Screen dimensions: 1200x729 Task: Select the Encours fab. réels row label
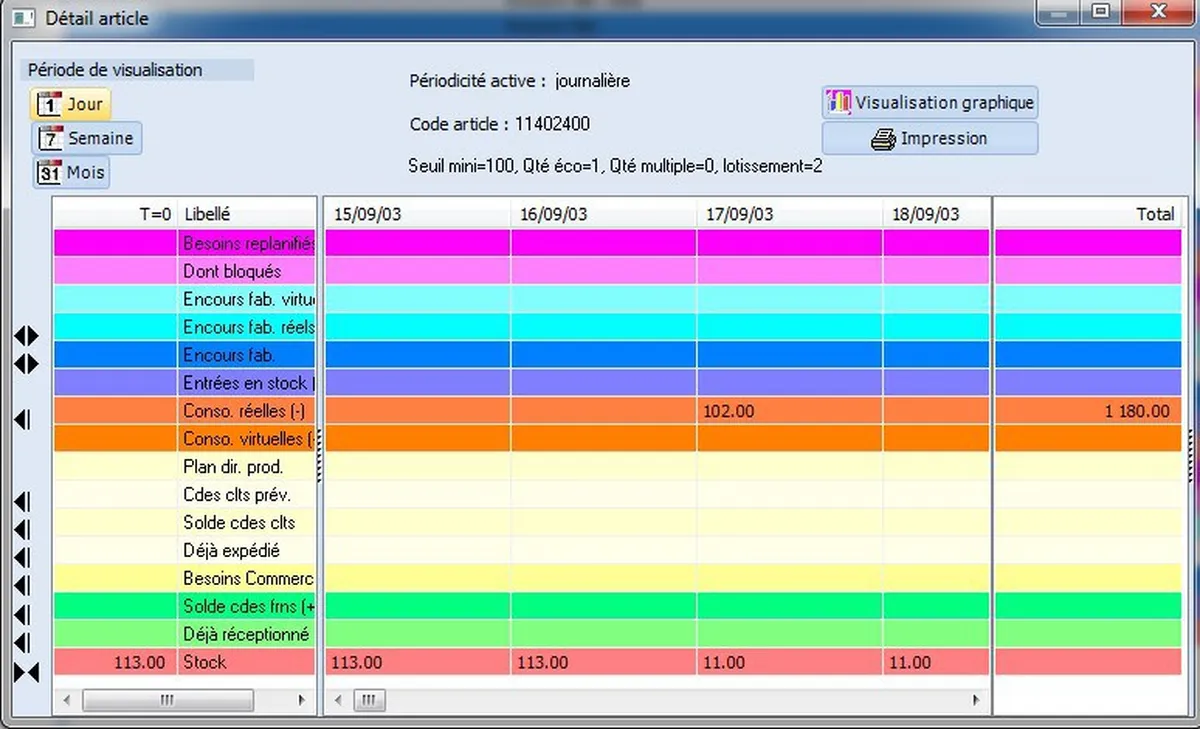249,327
